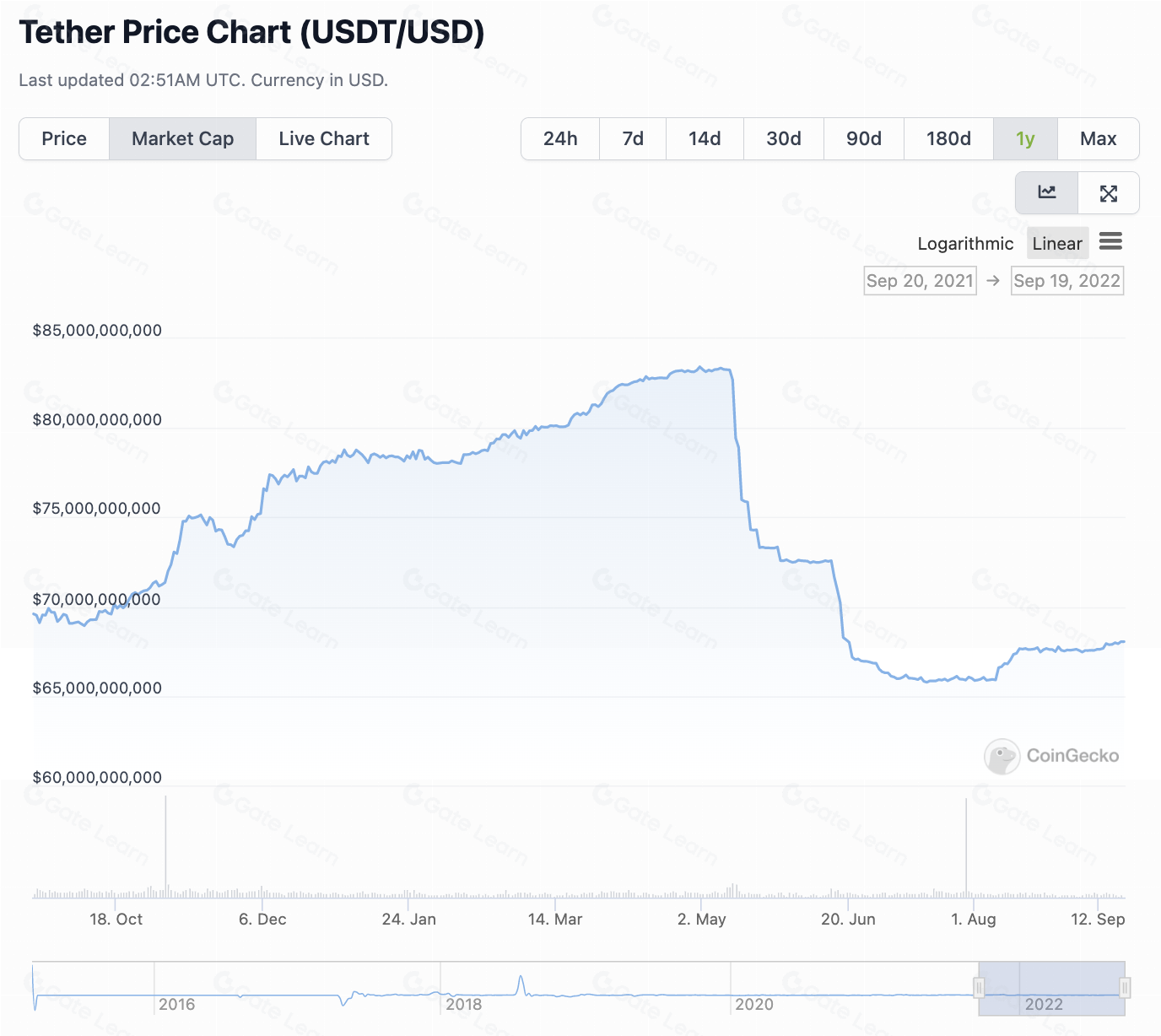The height and width of the screenshot is (1036, 1161).
Task: Set chart range to 14d
Action: [x=705, y=139]
